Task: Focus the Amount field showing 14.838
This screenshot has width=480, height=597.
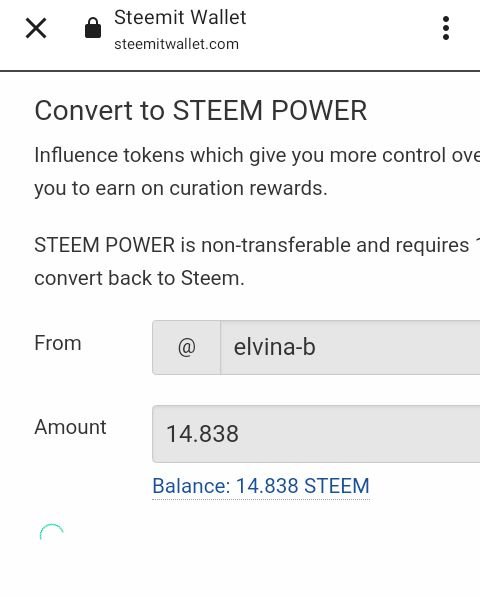Action: [316, 434]
